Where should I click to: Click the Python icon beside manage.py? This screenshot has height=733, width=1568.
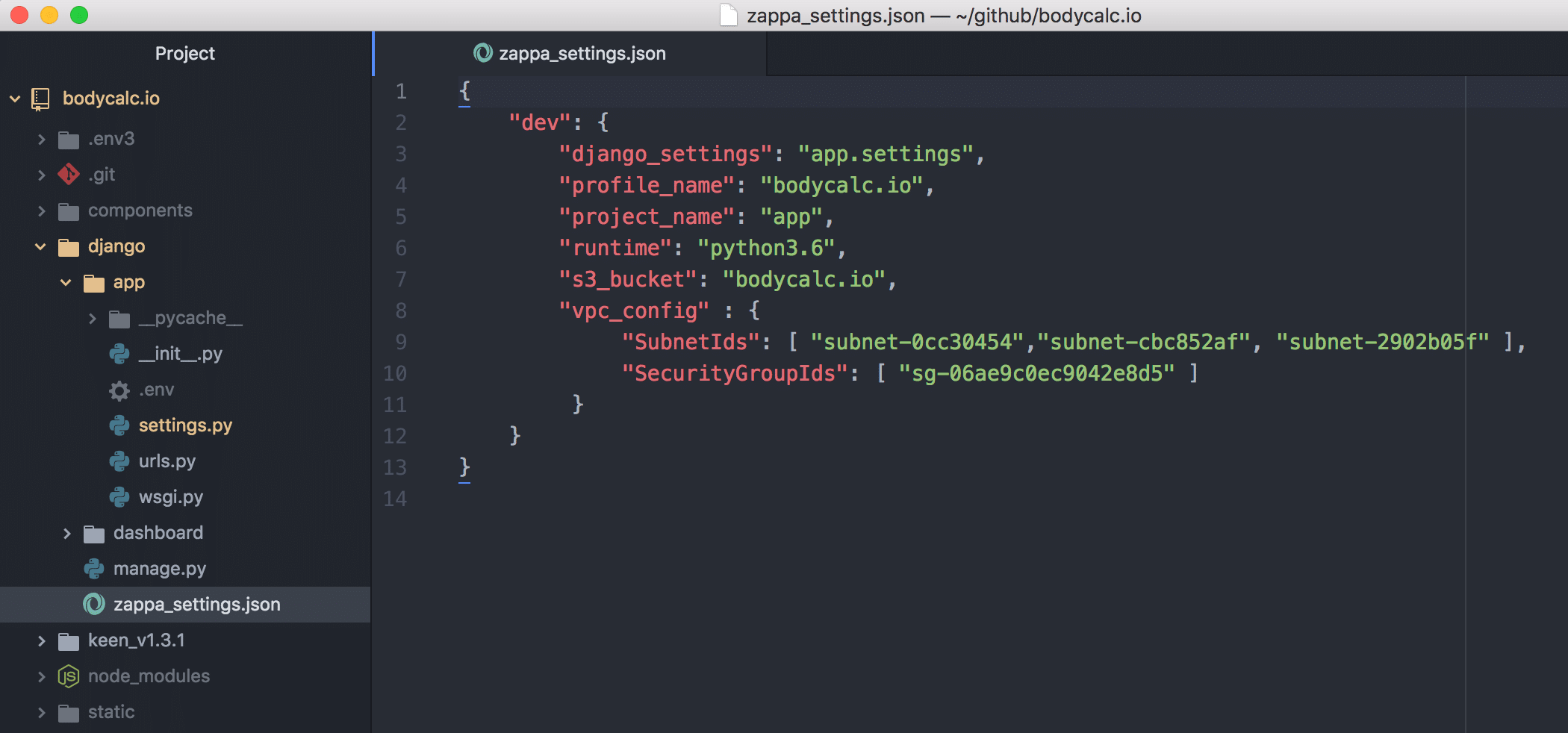(94, 569)
